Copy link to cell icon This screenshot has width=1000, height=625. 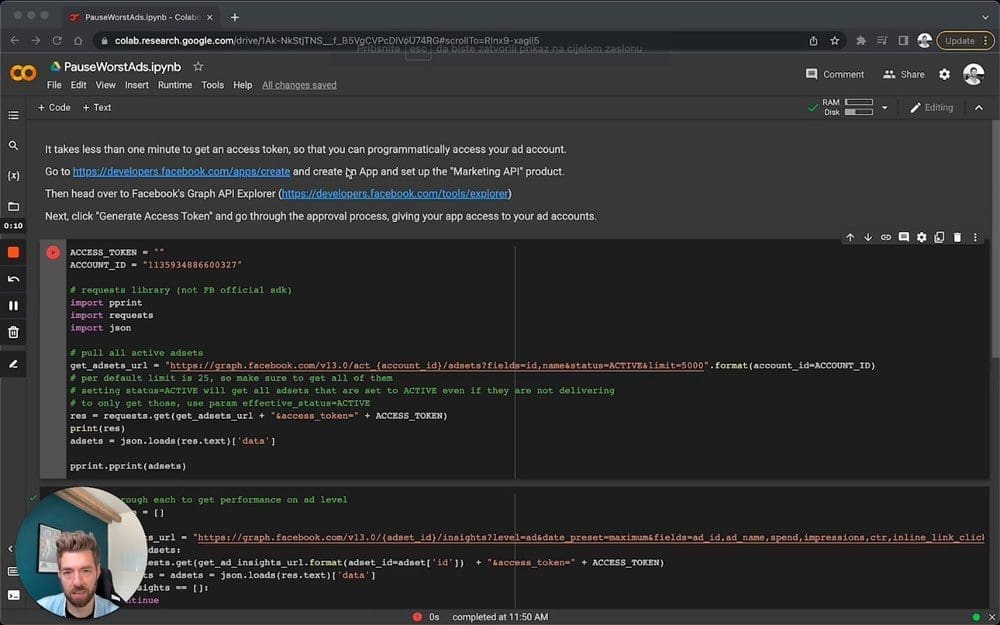(x=886, y=238)
